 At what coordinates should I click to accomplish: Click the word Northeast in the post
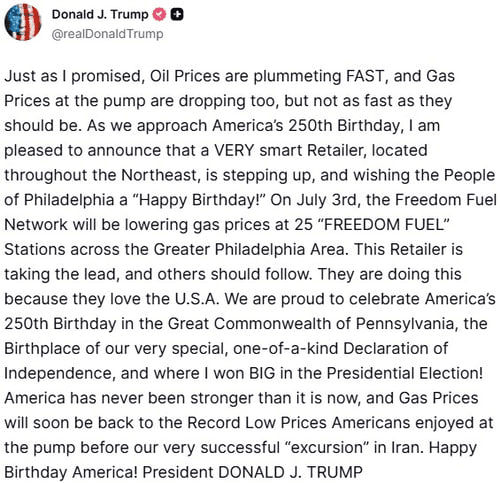[x=159, y=175]
